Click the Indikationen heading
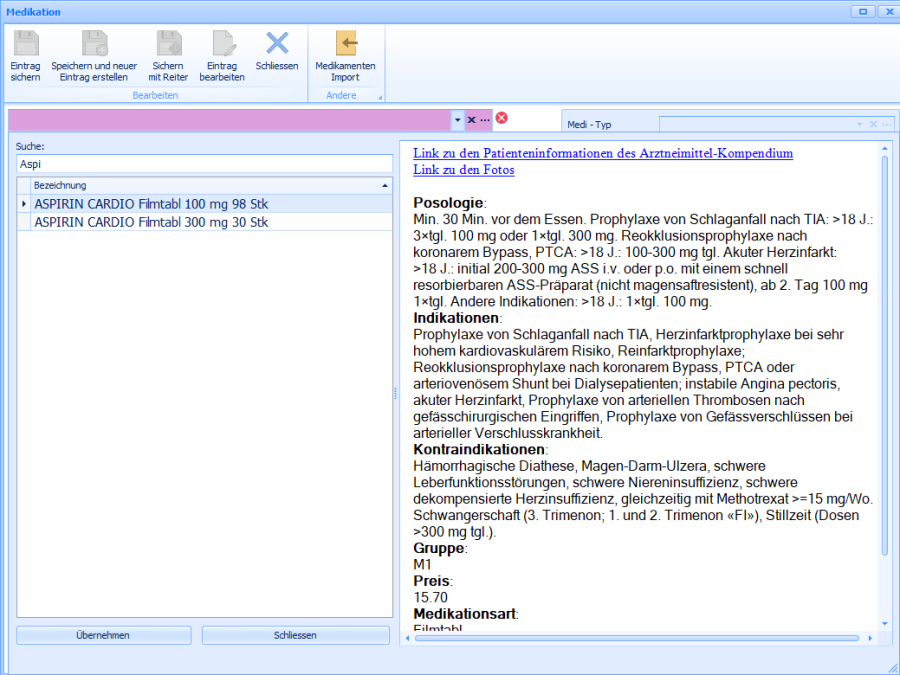900x675 pixels. pos(456,317)
